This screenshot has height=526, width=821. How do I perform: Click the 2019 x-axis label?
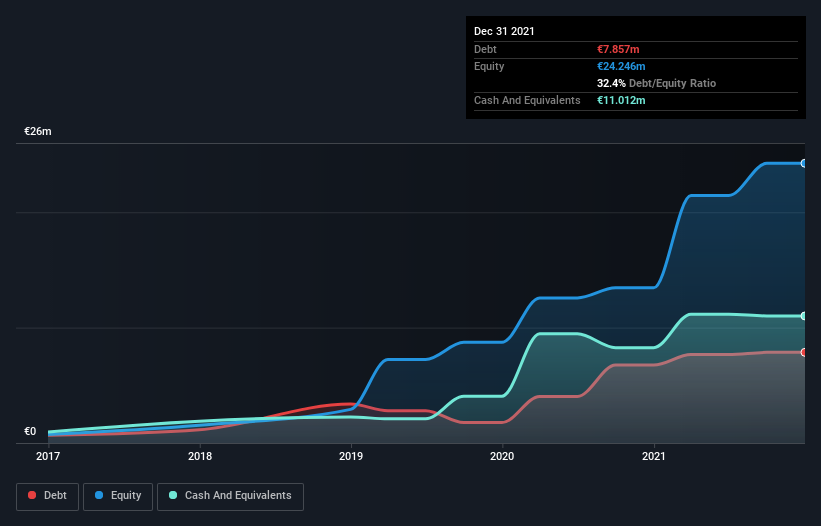click(x=351, y=456)
